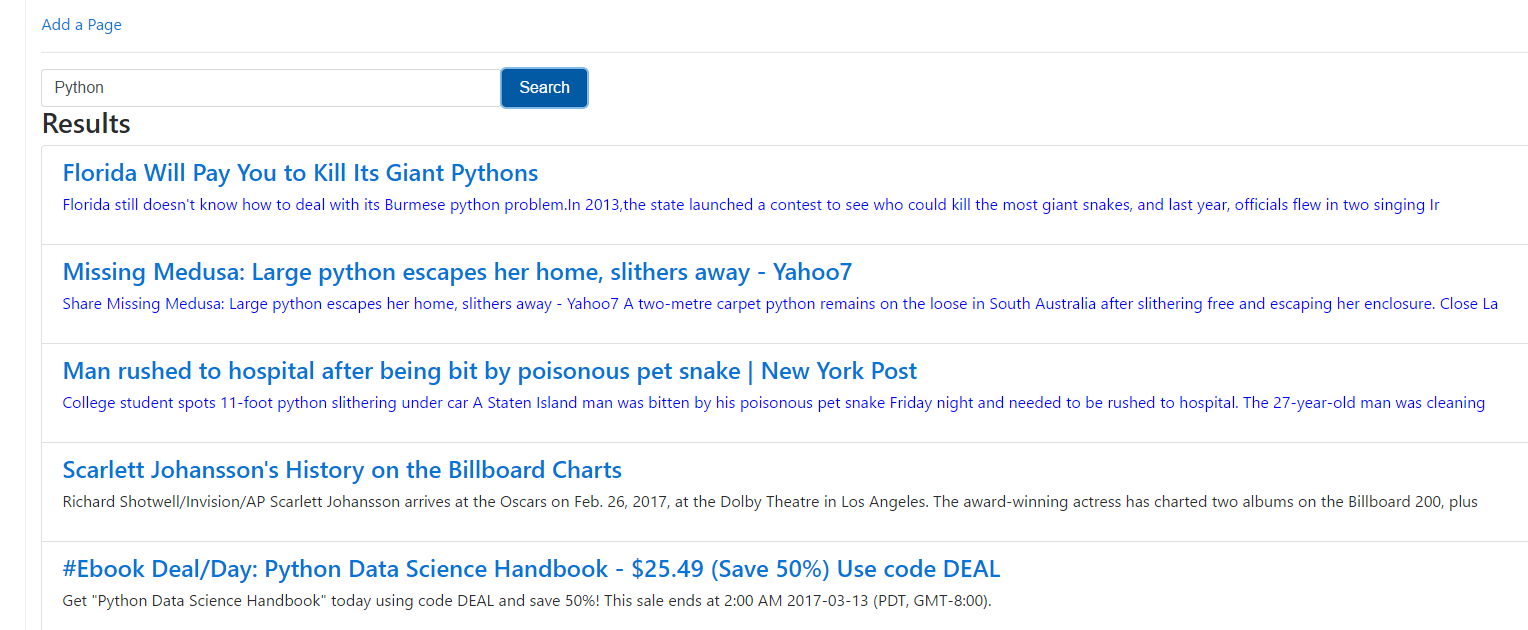Viewport: 1528px width, 630px height.
Task: Click the Results heading
Action: click(86, 124)
